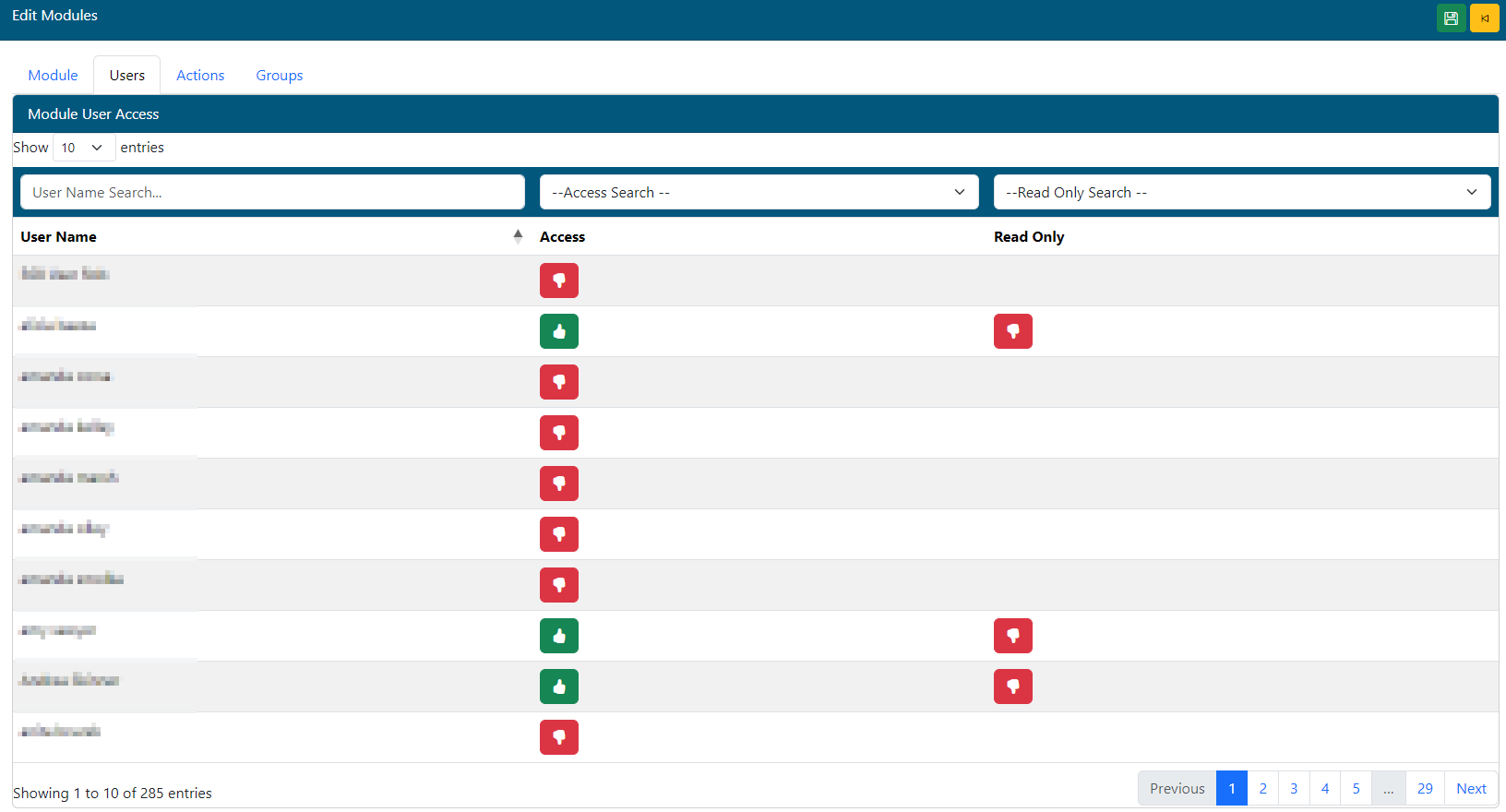Jump to page 29 in pagination
This screenshot has height=812, width=1506.
(1424, 788)
